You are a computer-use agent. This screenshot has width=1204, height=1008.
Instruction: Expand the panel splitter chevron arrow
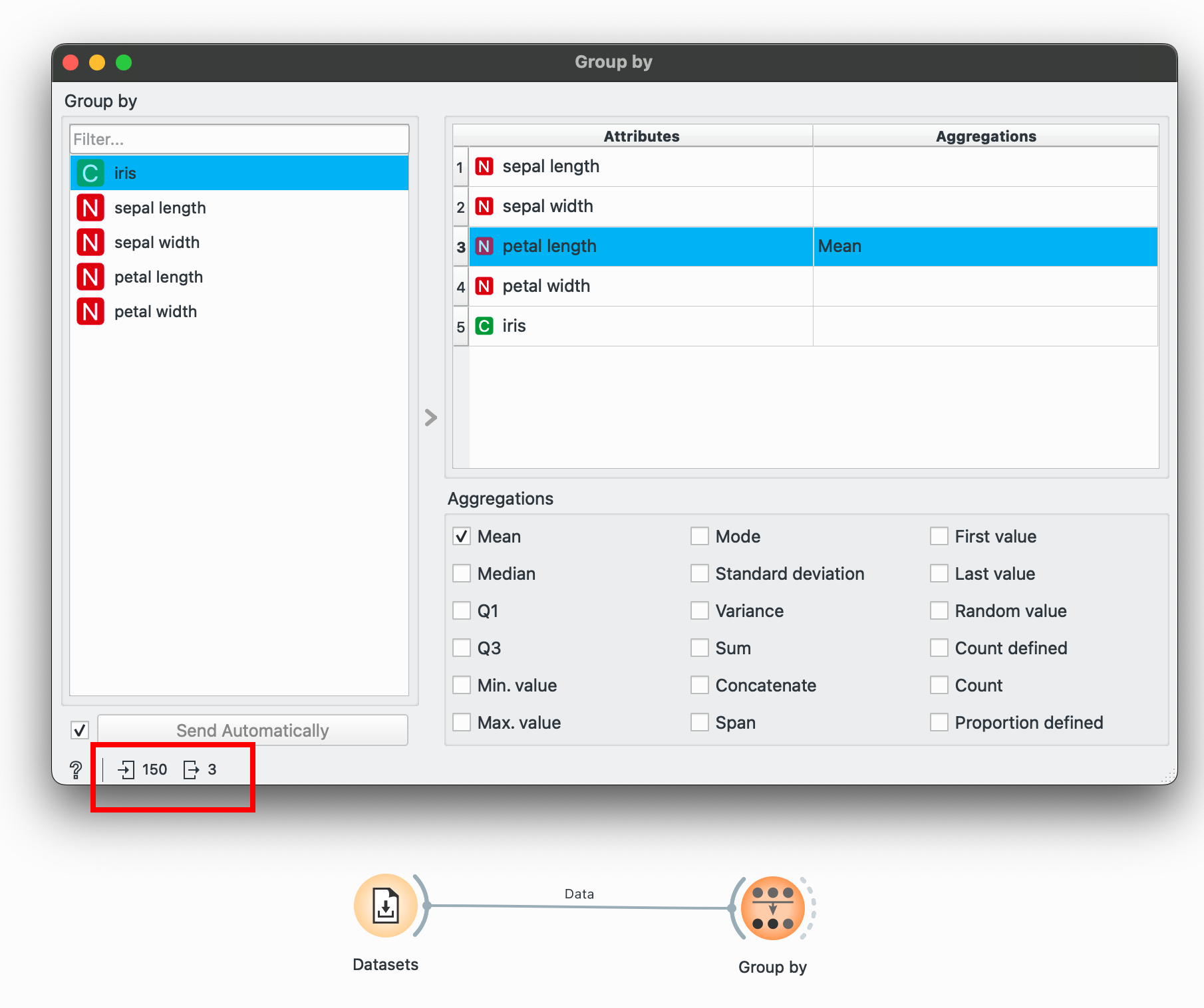click(x=431, y=418)
